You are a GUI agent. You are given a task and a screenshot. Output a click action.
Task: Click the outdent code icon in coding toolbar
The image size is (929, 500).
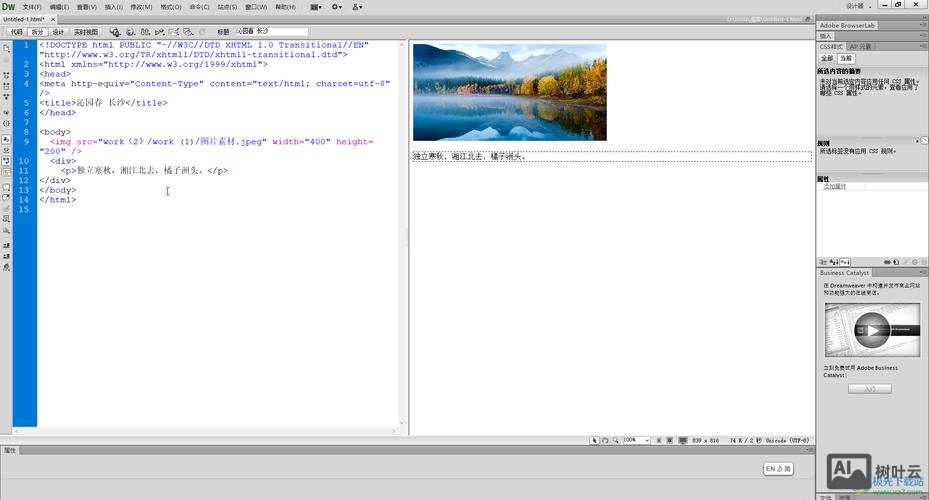(x=7, y=256)
